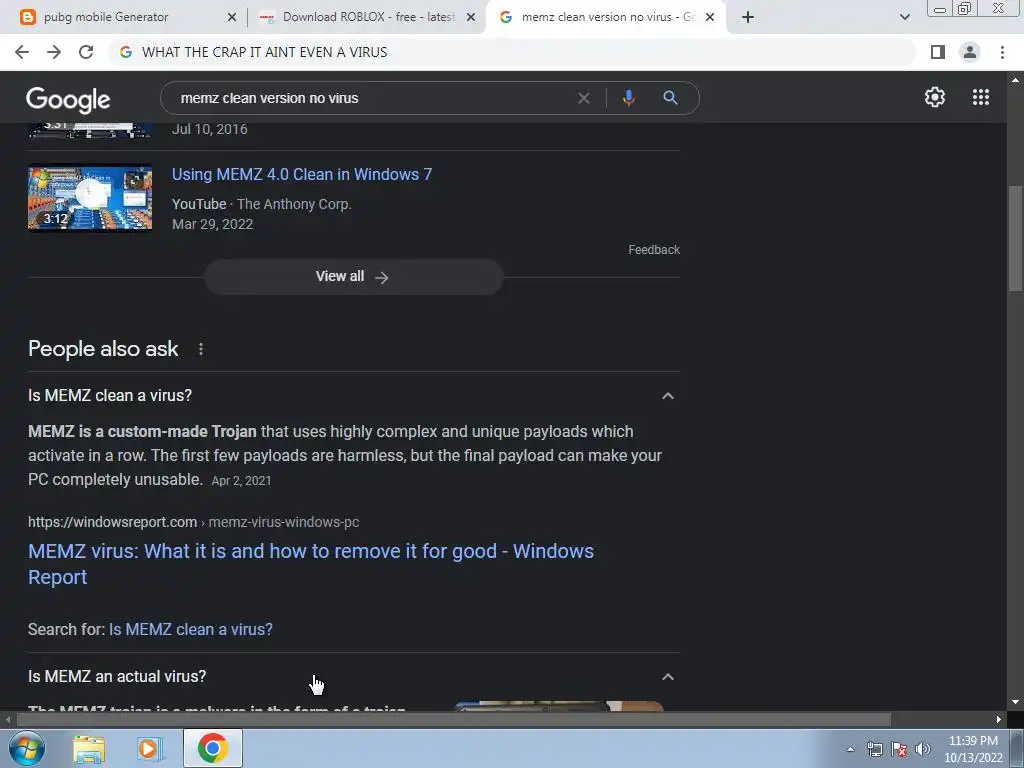1024x768 pixels.
Task: Start voice search with microphone
Action: coord(628,98)
